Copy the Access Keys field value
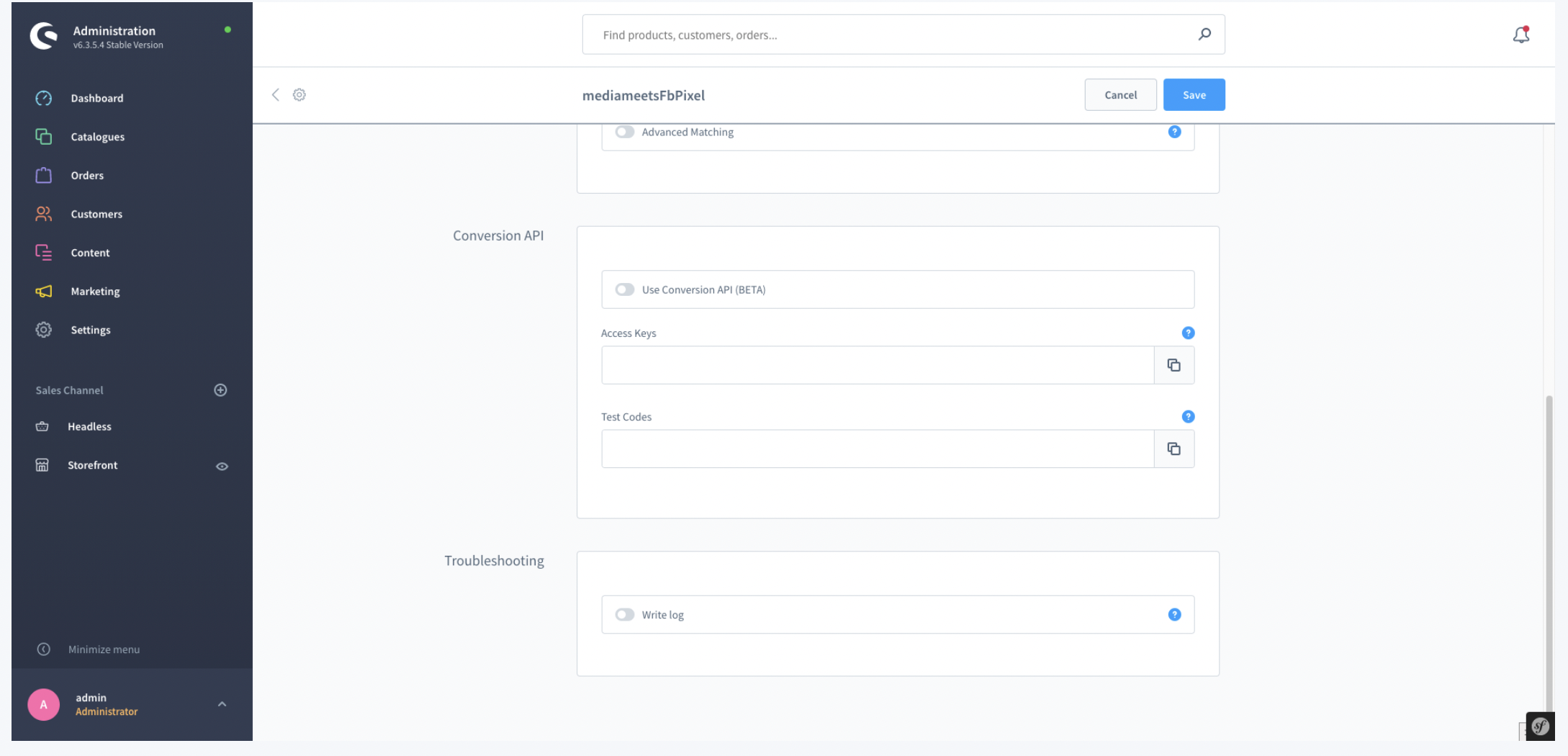Screen dimensions: 1568x756 click(1174, 365)
